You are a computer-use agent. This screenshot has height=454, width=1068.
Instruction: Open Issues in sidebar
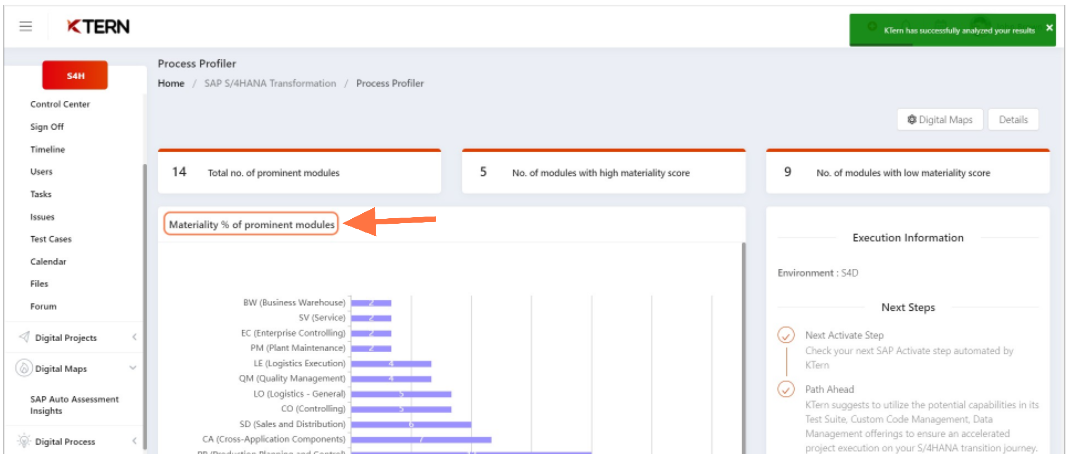tap(42, 216)
